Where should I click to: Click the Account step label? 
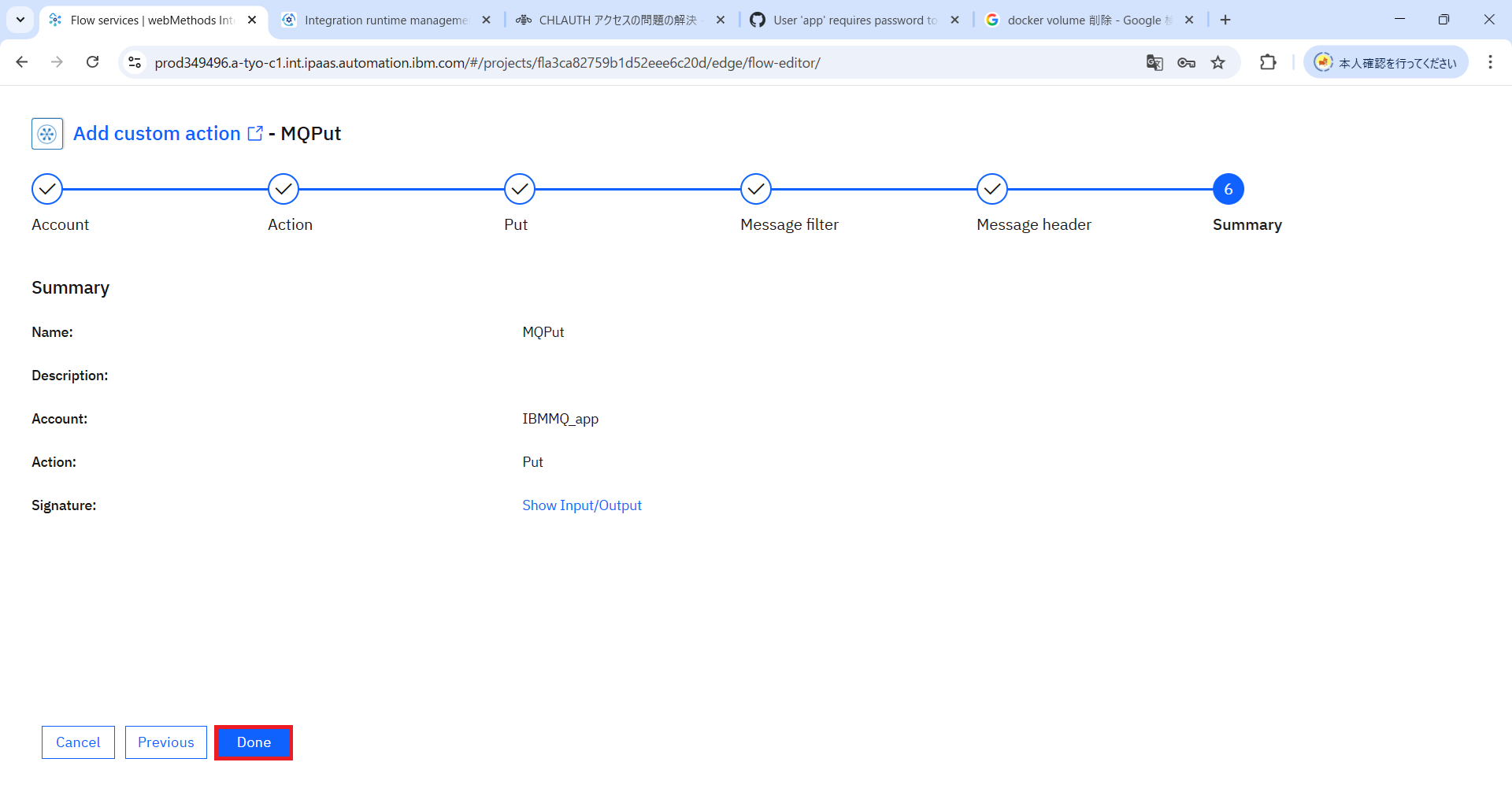[x=60, y=225]
